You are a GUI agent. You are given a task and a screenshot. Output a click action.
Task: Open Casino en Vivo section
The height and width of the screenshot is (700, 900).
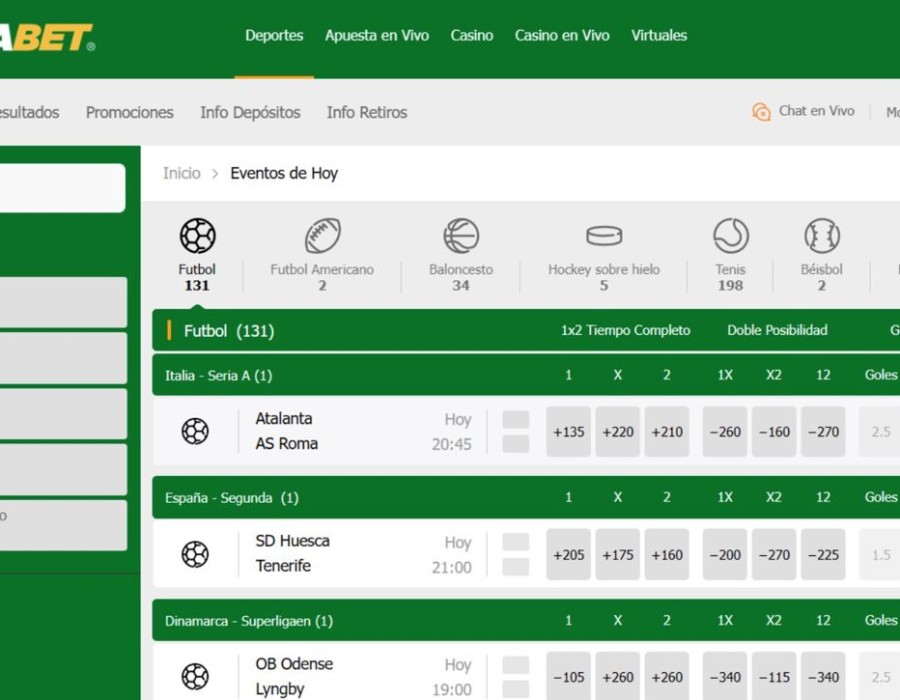(561, 36)
